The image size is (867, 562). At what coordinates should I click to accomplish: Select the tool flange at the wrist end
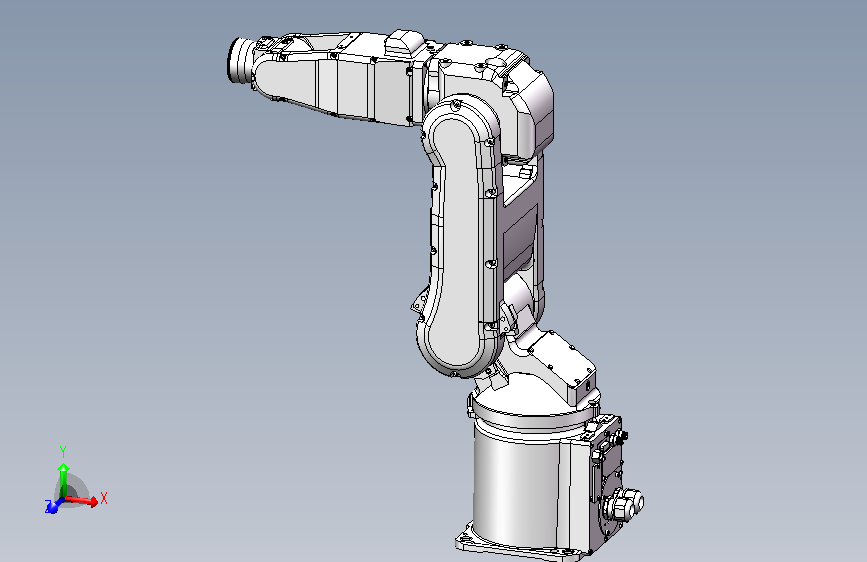[x=240, y=60]
